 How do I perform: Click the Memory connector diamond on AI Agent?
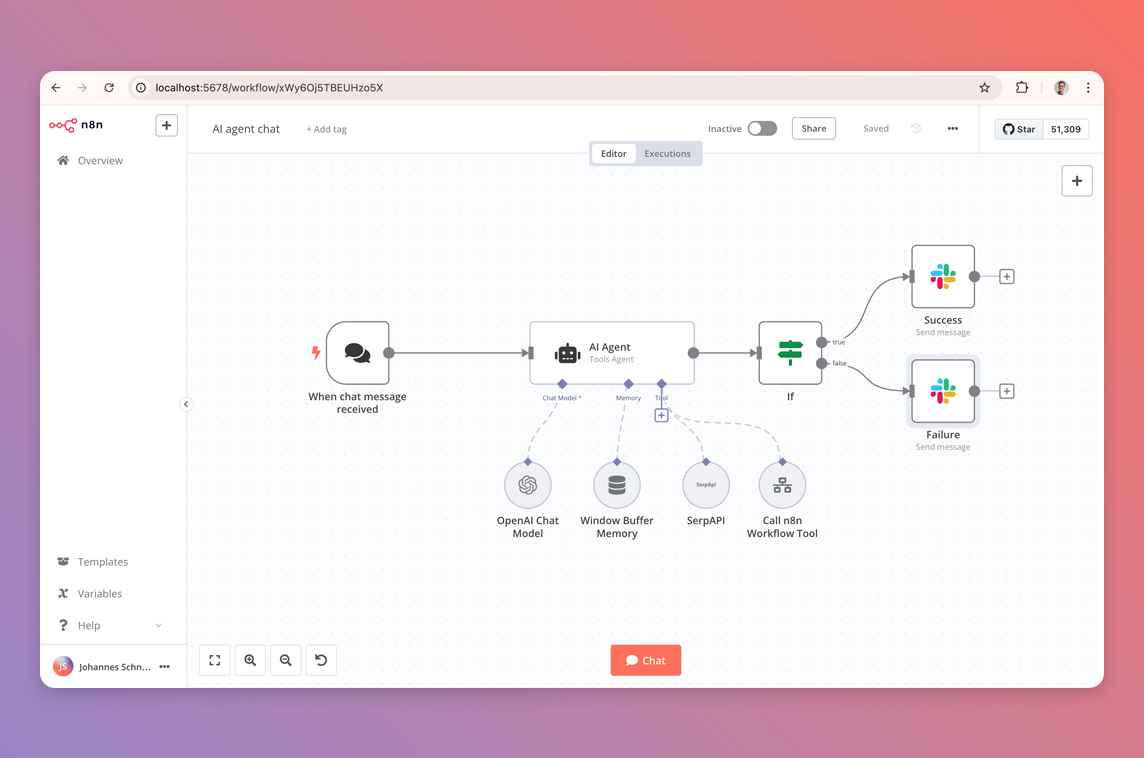point(628,384)
